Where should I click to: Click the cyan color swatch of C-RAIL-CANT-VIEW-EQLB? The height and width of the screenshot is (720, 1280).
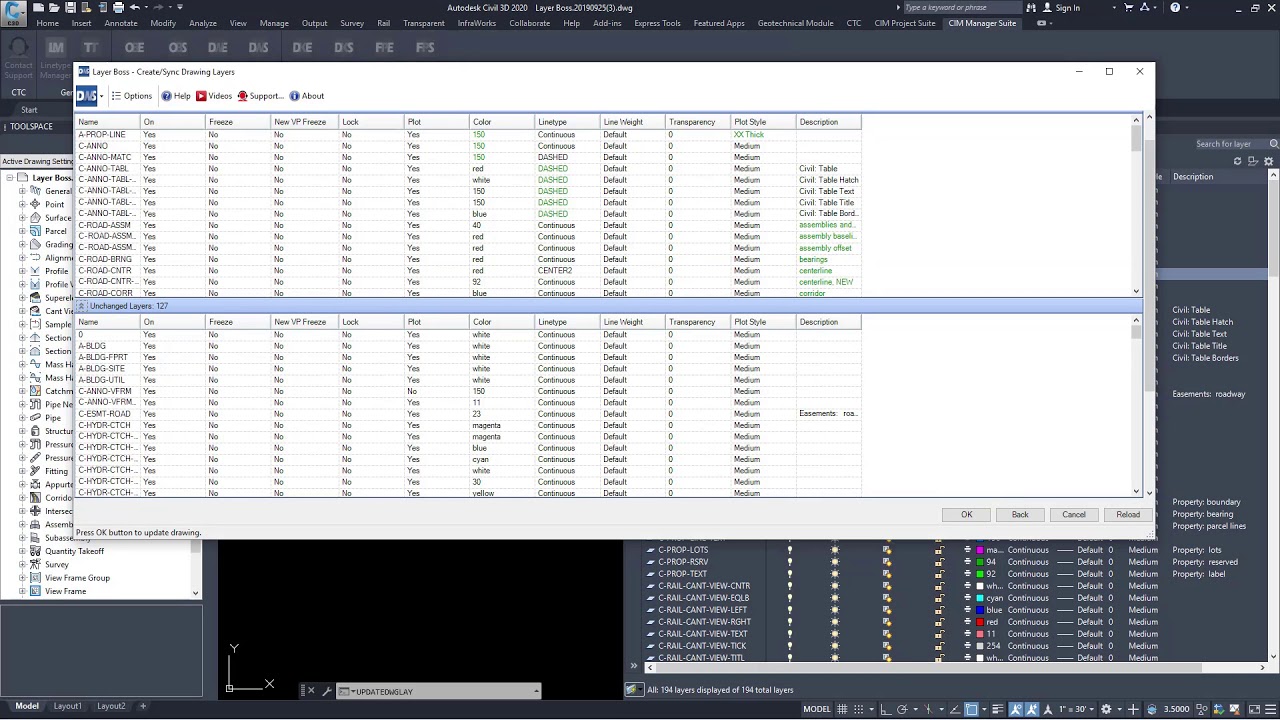tap(981, 598)
